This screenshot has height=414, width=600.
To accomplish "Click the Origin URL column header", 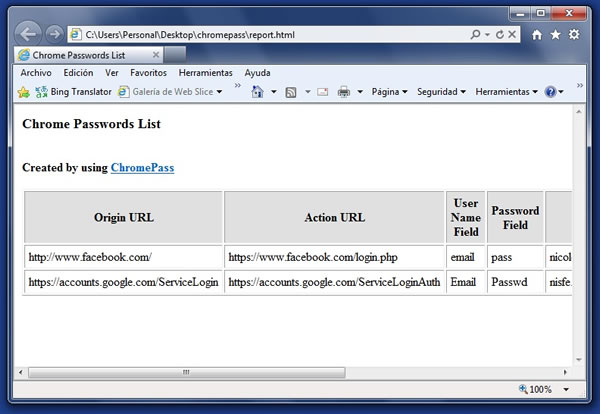I will point(124,217).
